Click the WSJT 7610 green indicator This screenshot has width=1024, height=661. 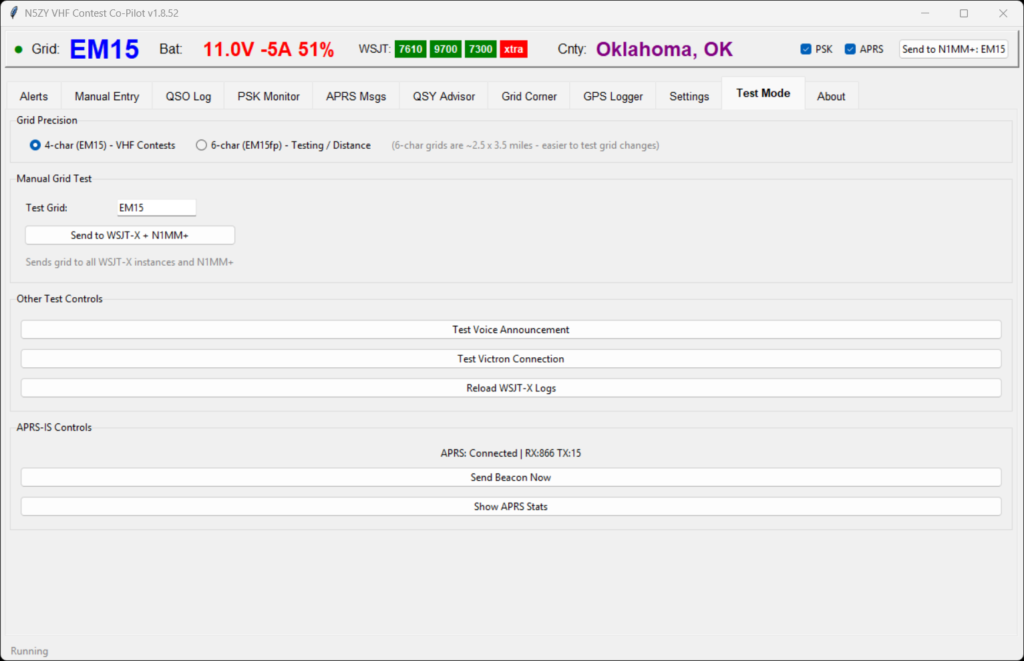[x=410, y=49]
